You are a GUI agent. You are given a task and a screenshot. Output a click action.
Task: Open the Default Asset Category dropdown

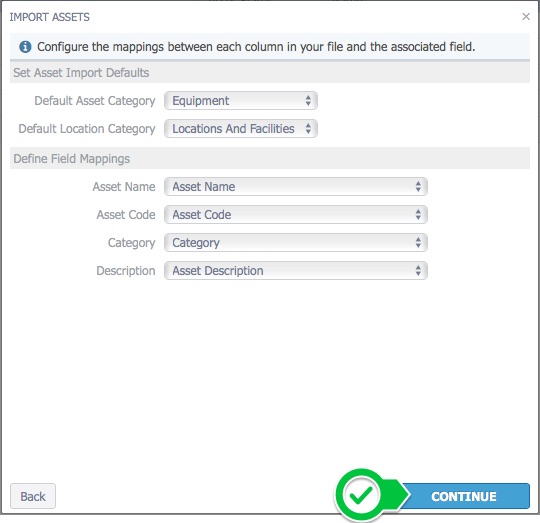241,101
